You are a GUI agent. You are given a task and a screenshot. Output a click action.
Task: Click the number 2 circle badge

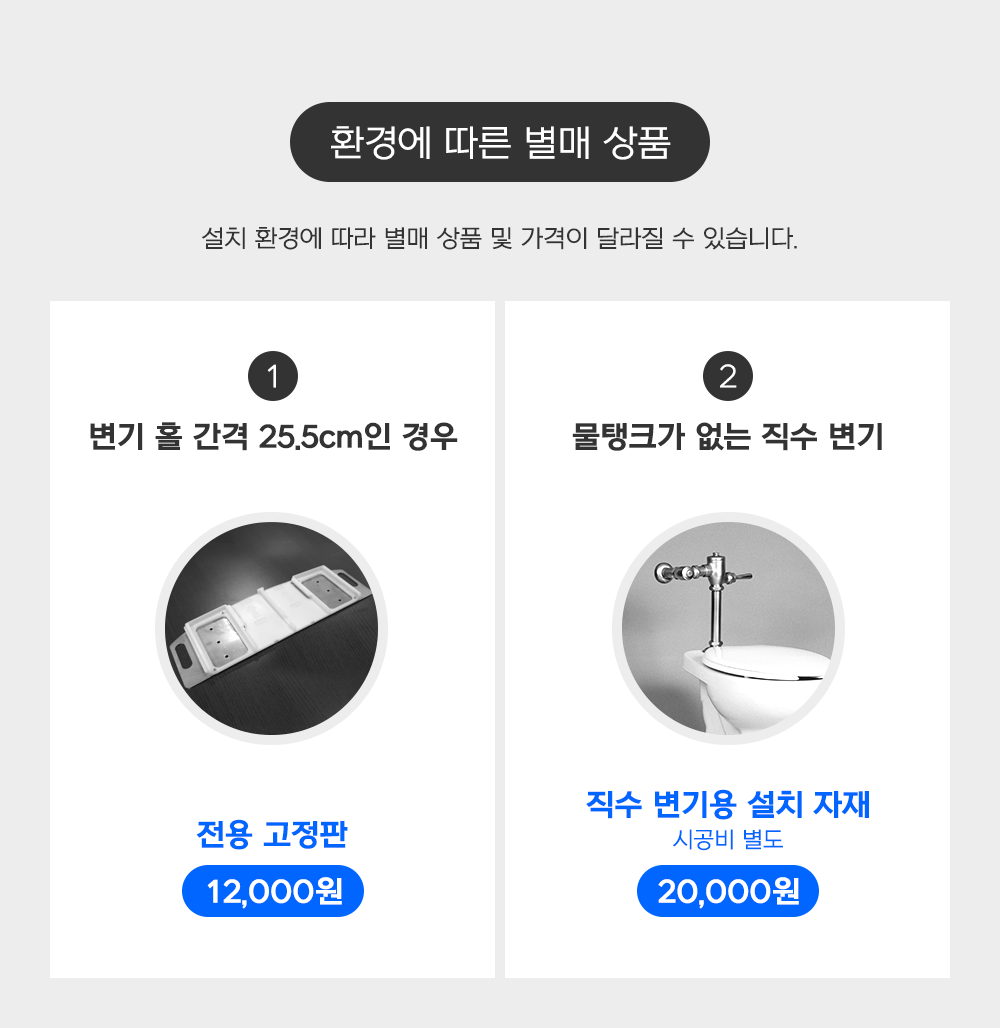728,376
